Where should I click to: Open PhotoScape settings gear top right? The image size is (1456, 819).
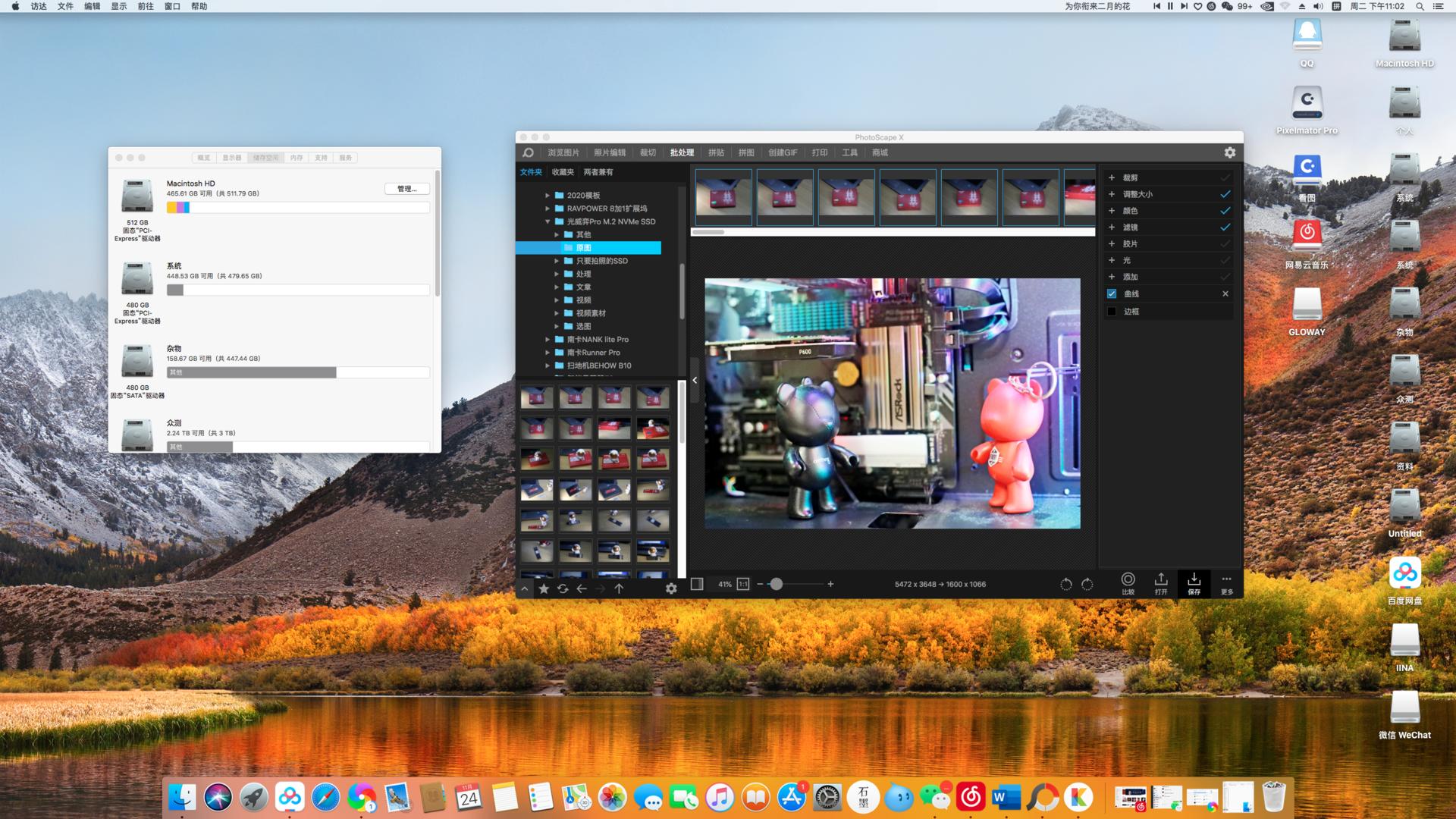tap(1229, 152)
